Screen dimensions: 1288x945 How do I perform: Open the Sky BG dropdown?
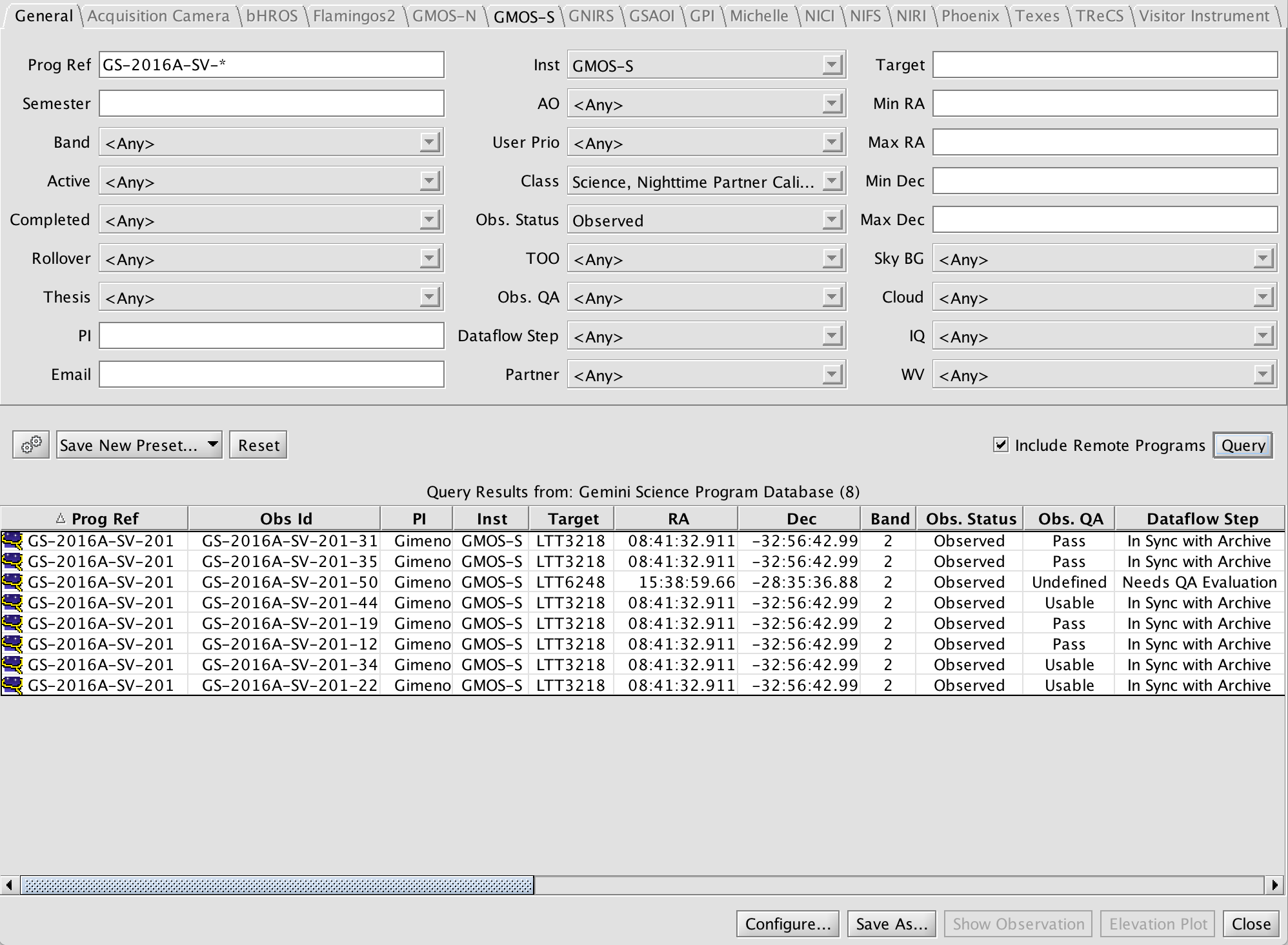[x=1105, y=259]
